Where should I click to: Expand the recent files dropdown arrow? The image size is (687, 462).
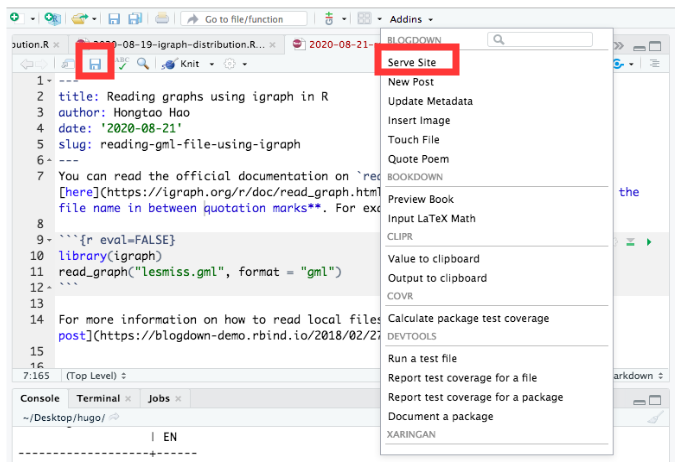pos(94,19)
